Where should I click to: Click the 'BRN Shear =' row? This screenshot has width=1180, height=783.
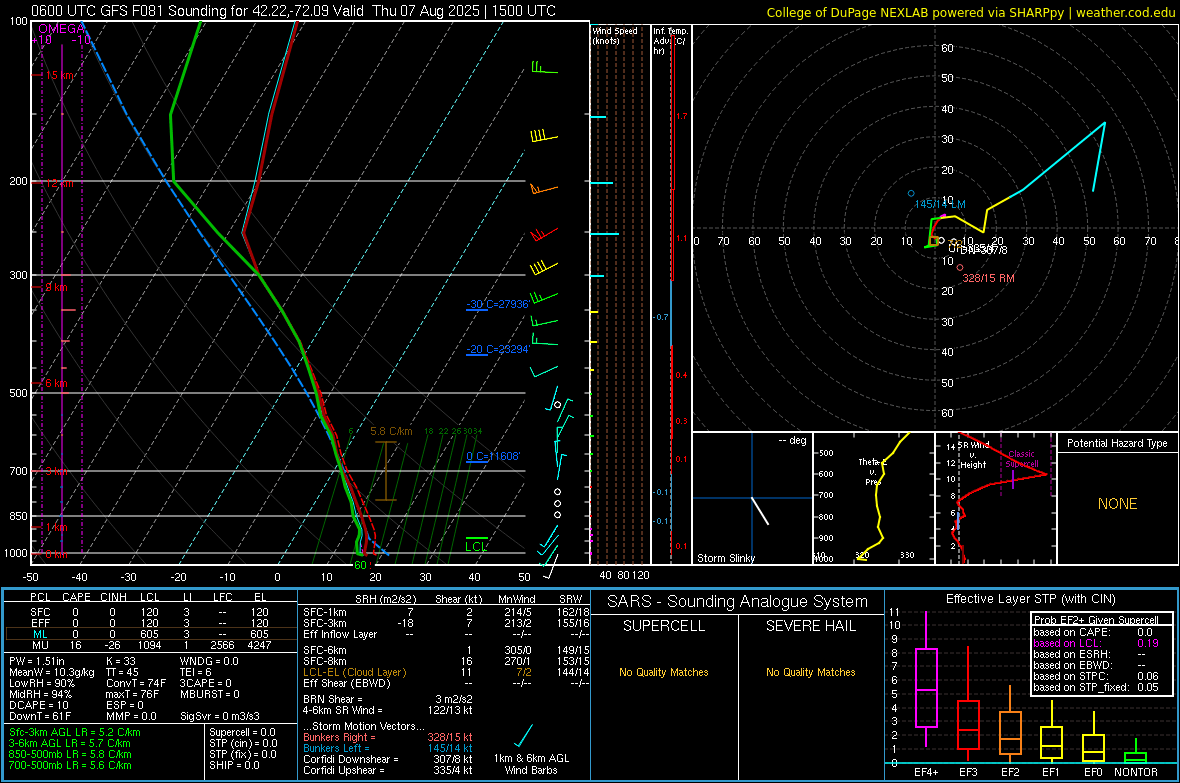388,699
